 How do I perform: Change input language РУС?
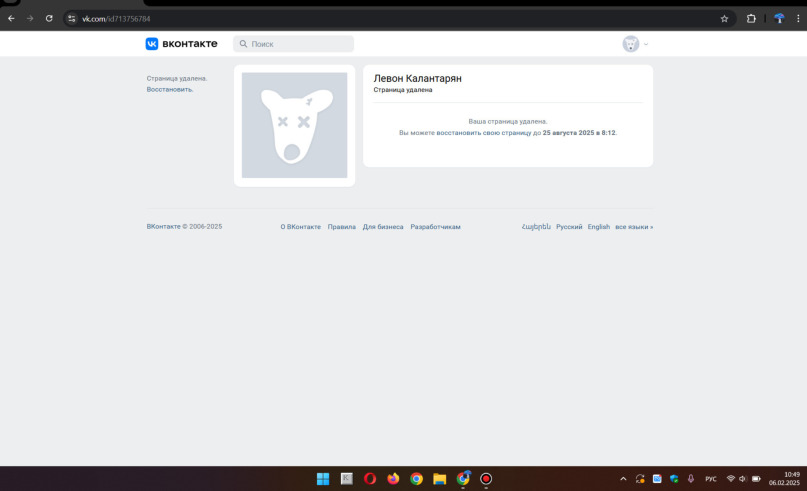[x=711, y=479]
